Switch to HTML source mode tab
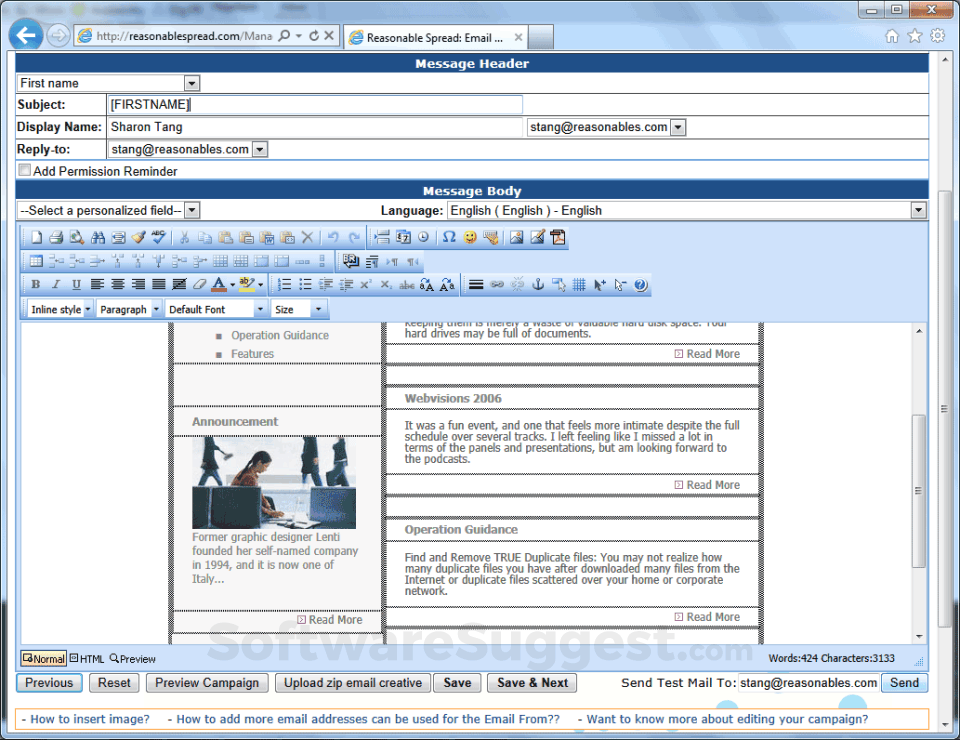The height and width of the screenshot is (740, 960). (x=87, y=659)
